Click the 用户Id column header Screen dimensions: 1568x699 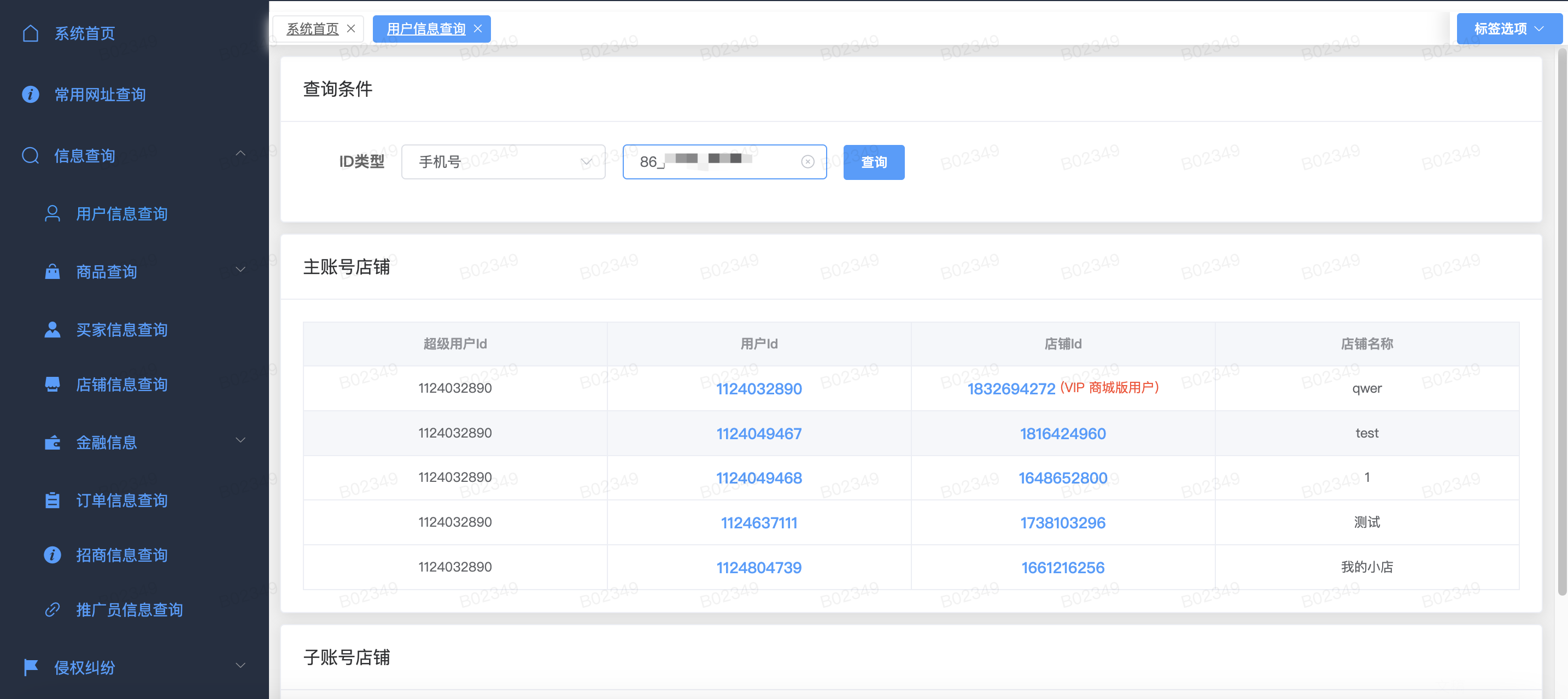pos(758,344)
